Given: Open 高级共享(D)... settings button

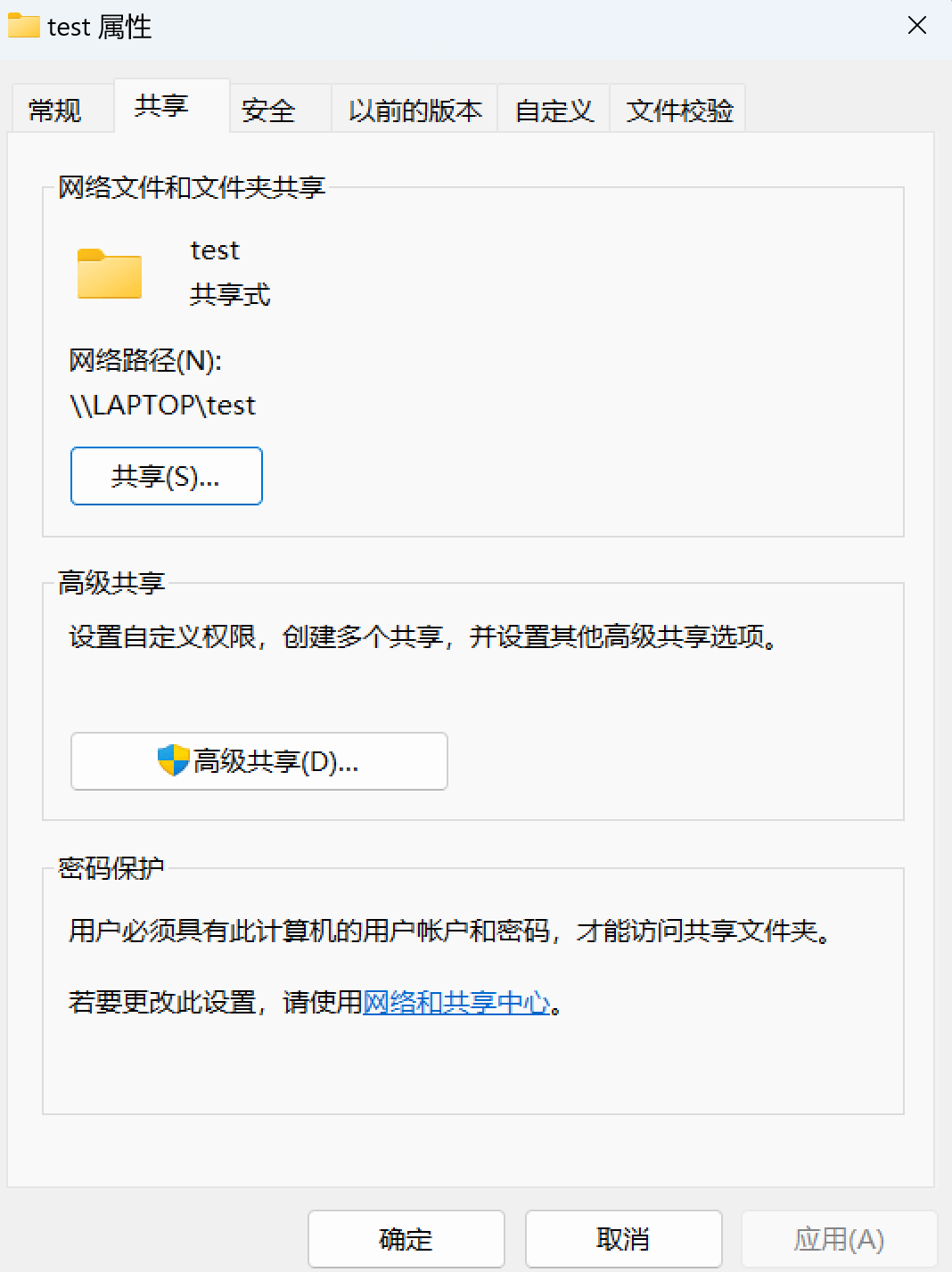Looking at the screenshot, I should pyautogui.click(x=259, y=761).
